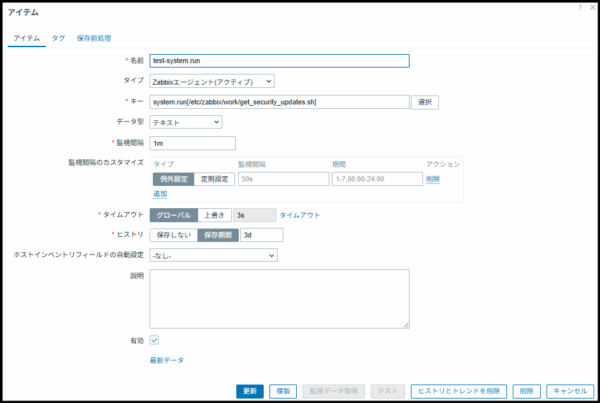600x403 pixels.
Task: Choose 保存期間 for history
Action: (x=216, y=235)
